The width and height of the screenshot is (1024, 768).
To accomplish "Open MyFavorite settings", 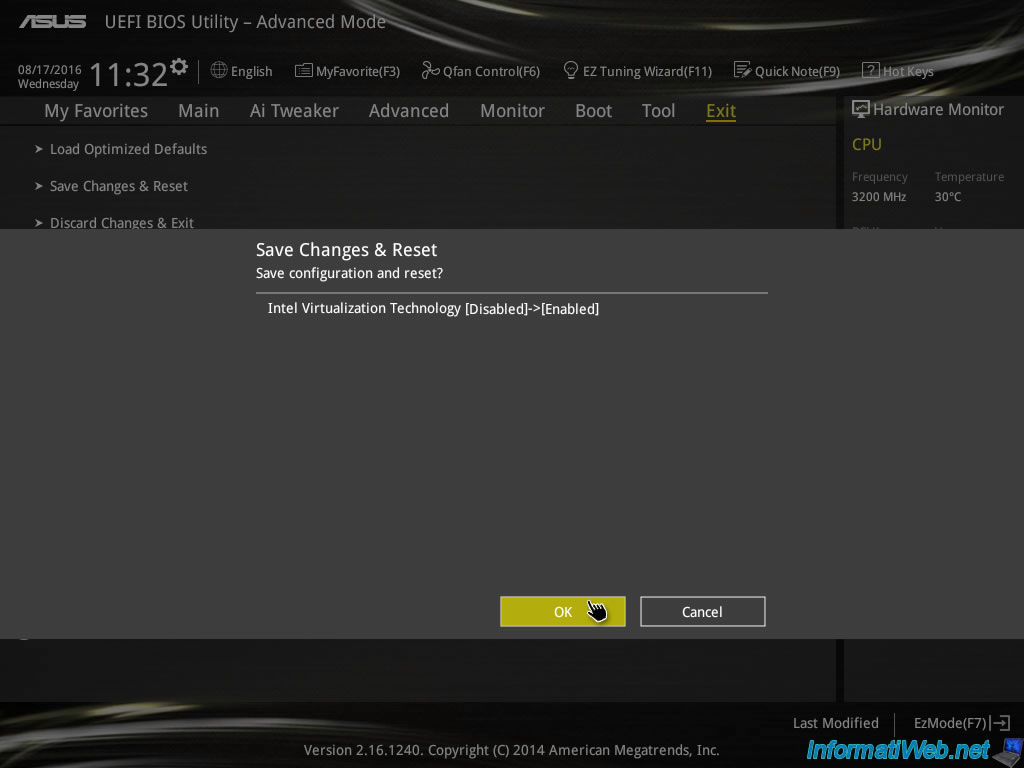I will click(x=347, y=71).
